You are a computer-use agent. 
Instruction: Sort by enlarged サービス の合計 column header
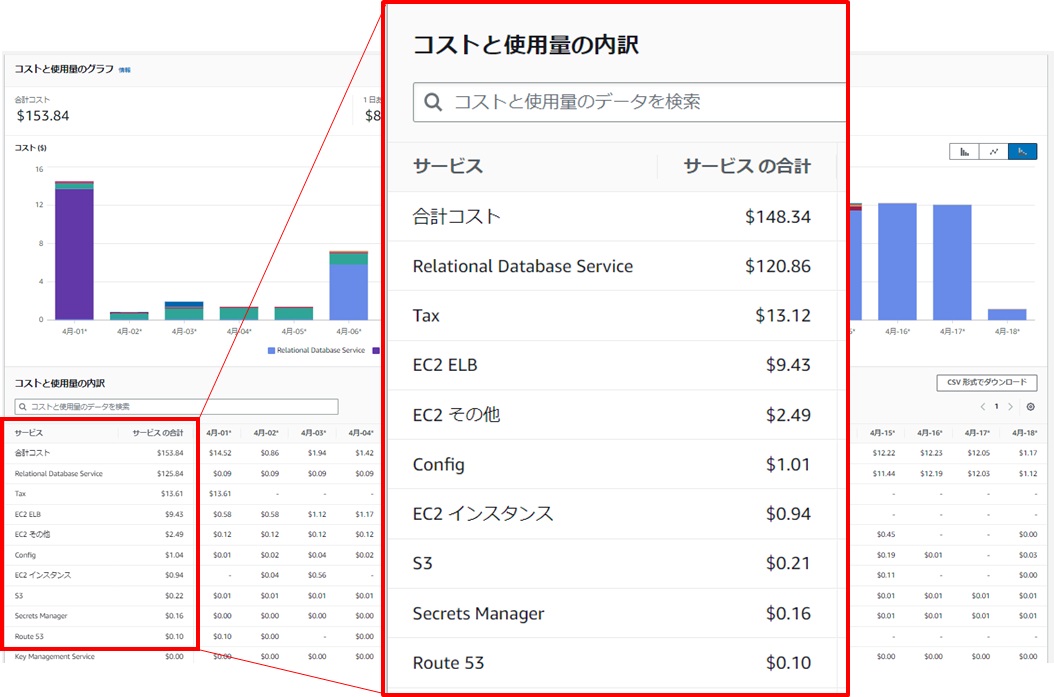pos(747,166)
